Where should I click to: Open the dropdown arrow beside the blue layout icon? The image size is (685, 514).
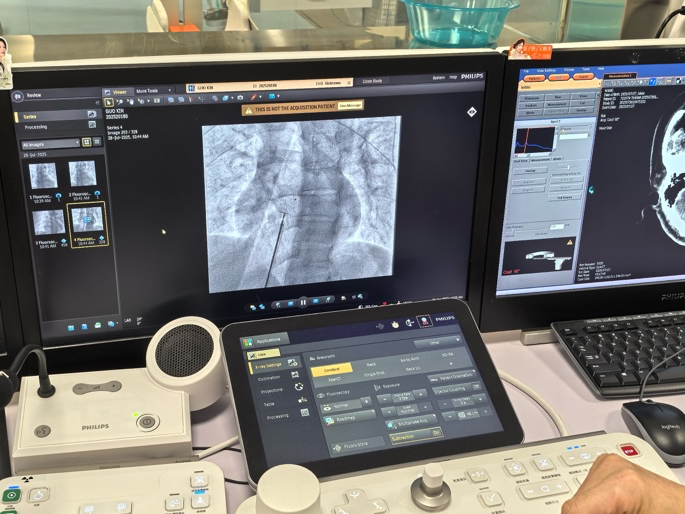click(x=278, y=96)
